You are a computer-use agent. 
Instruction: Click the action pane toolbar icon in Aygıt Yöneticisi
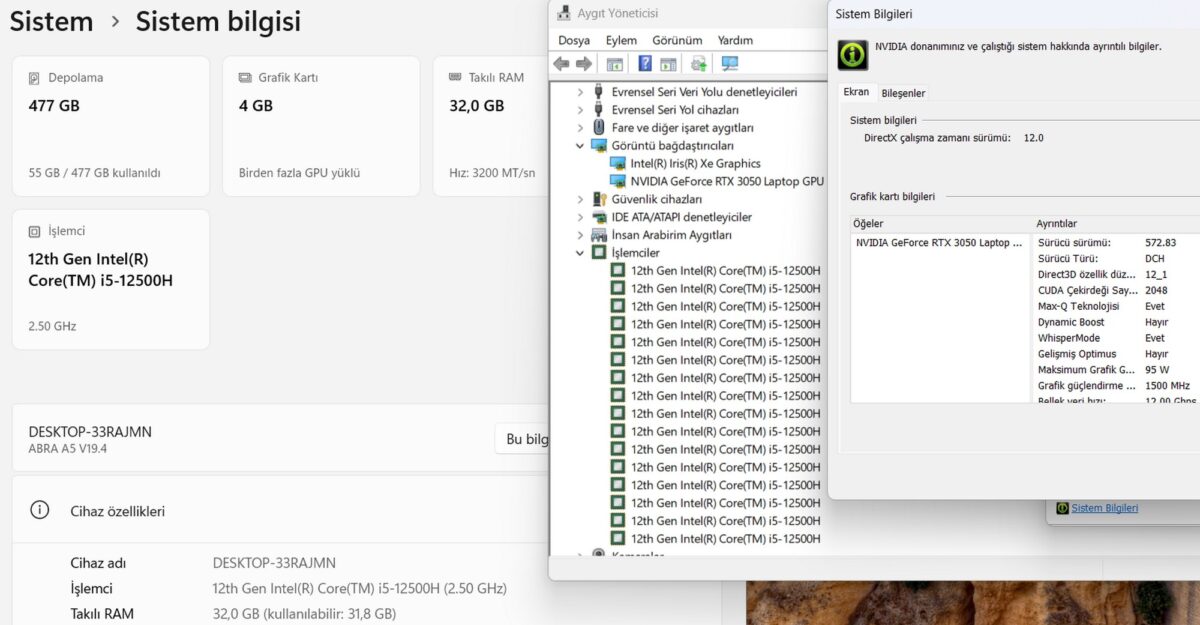pyautogui.click(x=668, y=64)
